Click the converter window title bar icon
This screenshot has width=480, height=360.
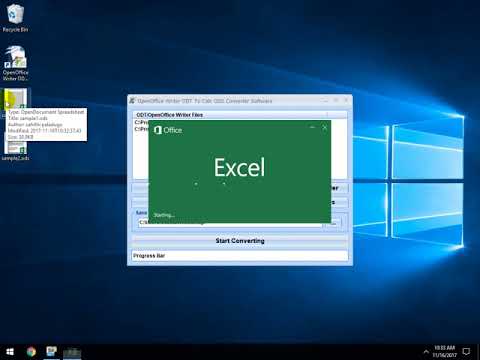pos(132,100)
